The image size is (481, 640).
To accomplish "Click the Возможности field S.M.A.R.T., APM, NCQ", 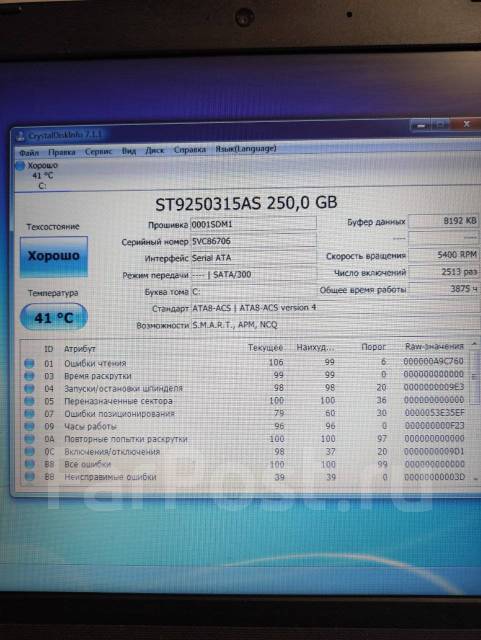I will click(336, 325).
